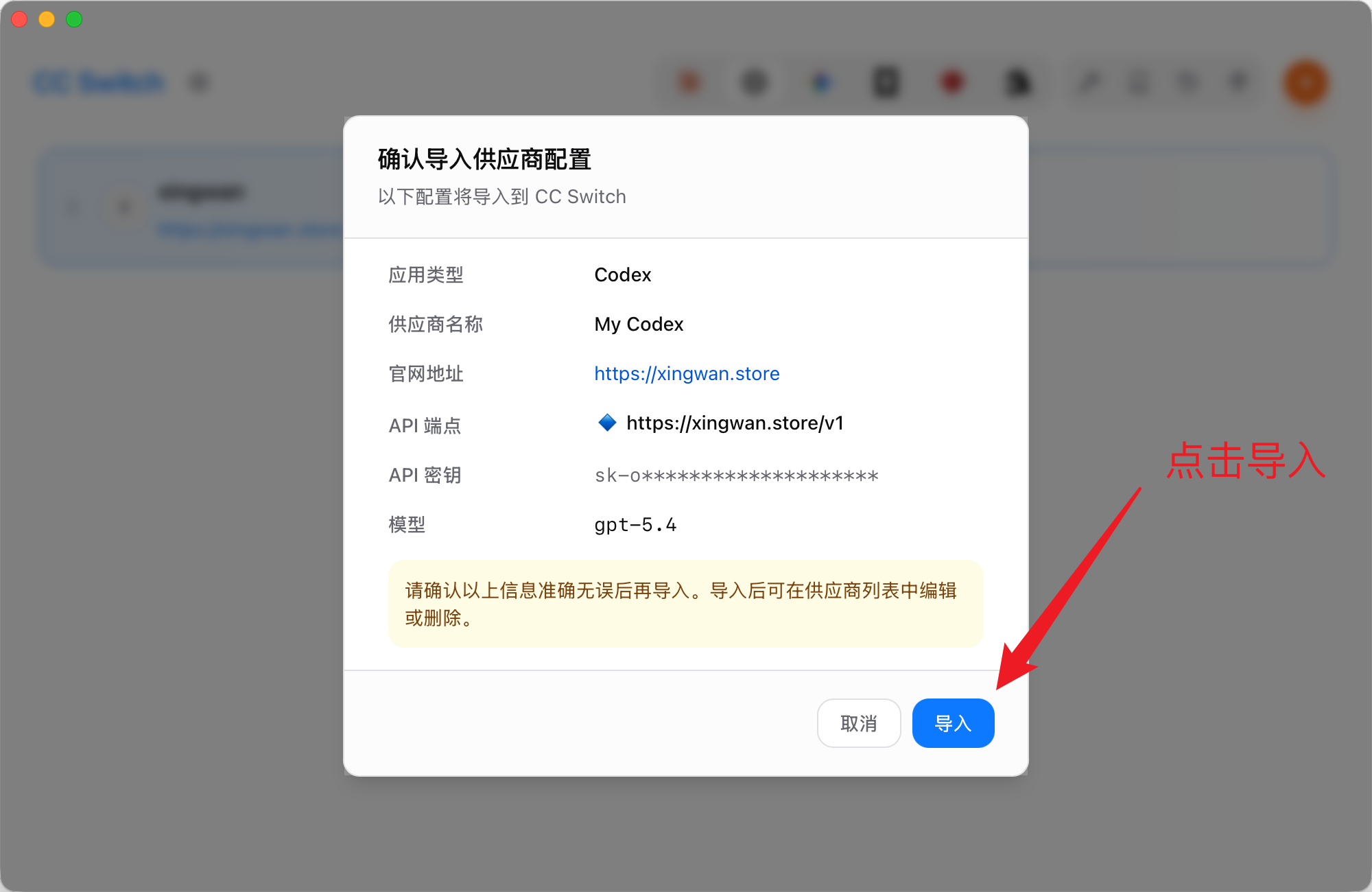The height and width of the screenshot is (892, 1372).
Task: Click the model value gpt-5.4
Action: [x=635, y=525]
